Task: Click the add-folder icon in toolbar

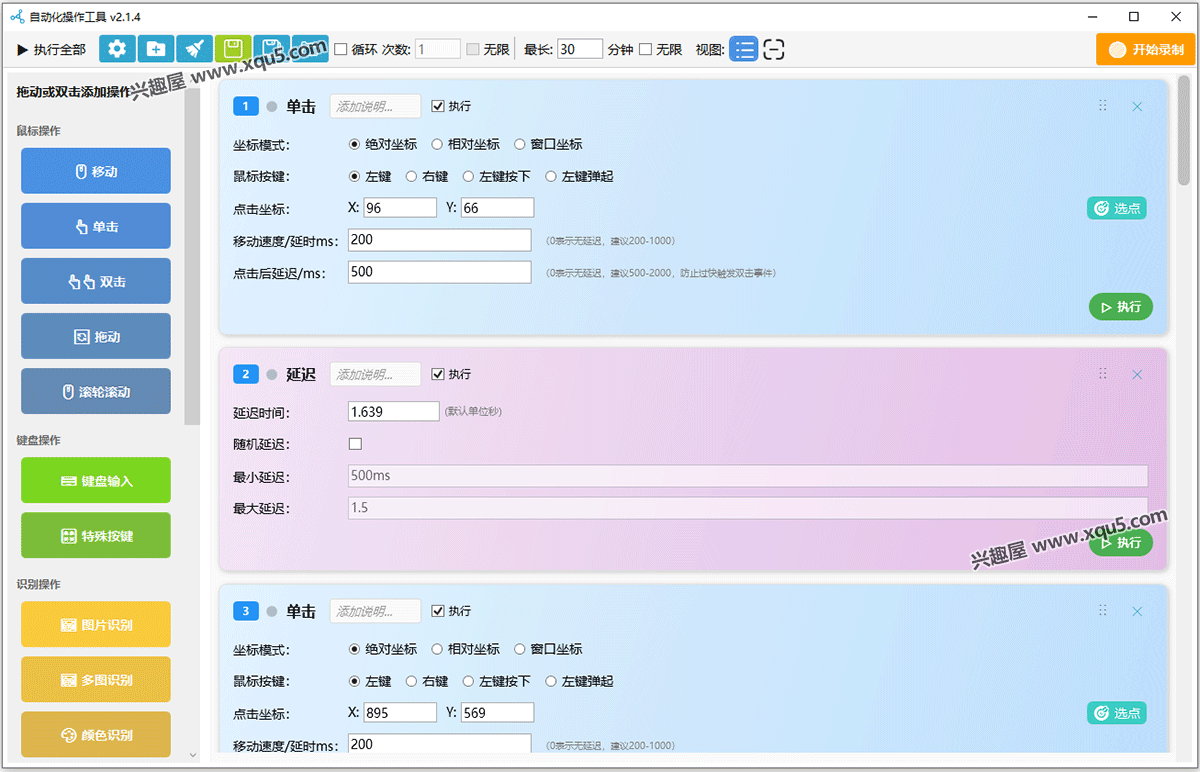Action: 156,49
